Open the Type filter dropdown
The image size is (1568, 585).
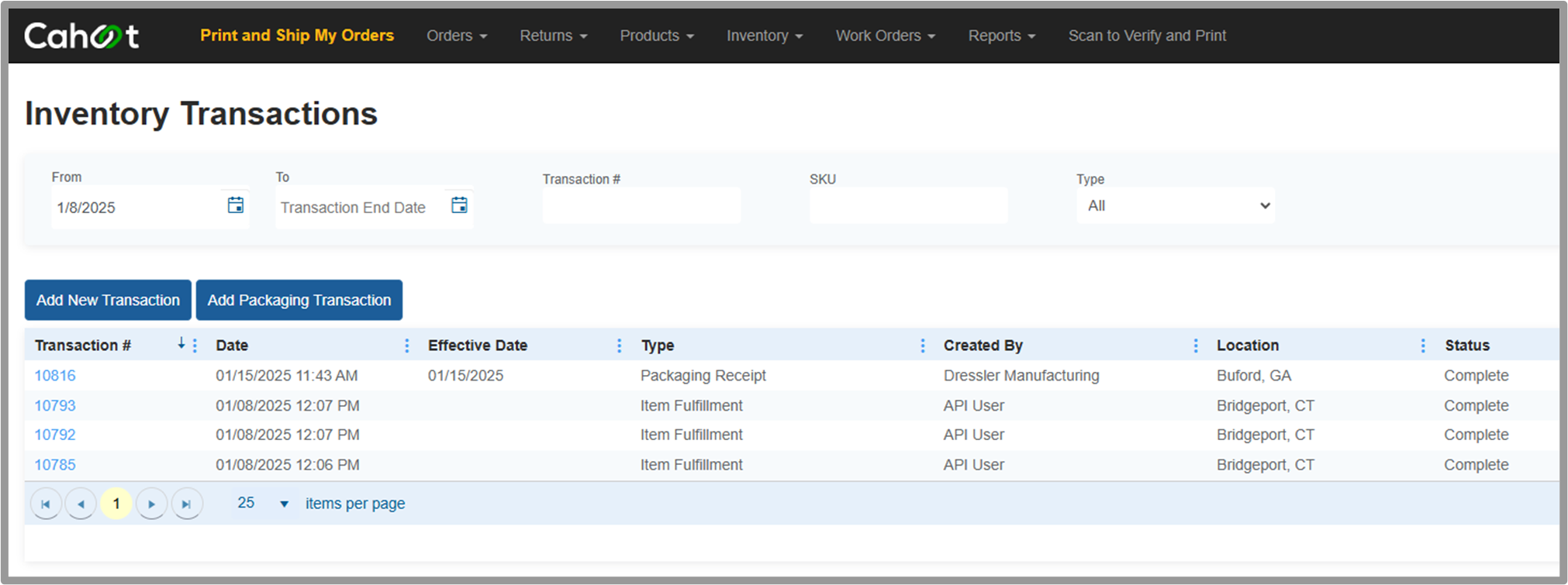[1176, 205]
